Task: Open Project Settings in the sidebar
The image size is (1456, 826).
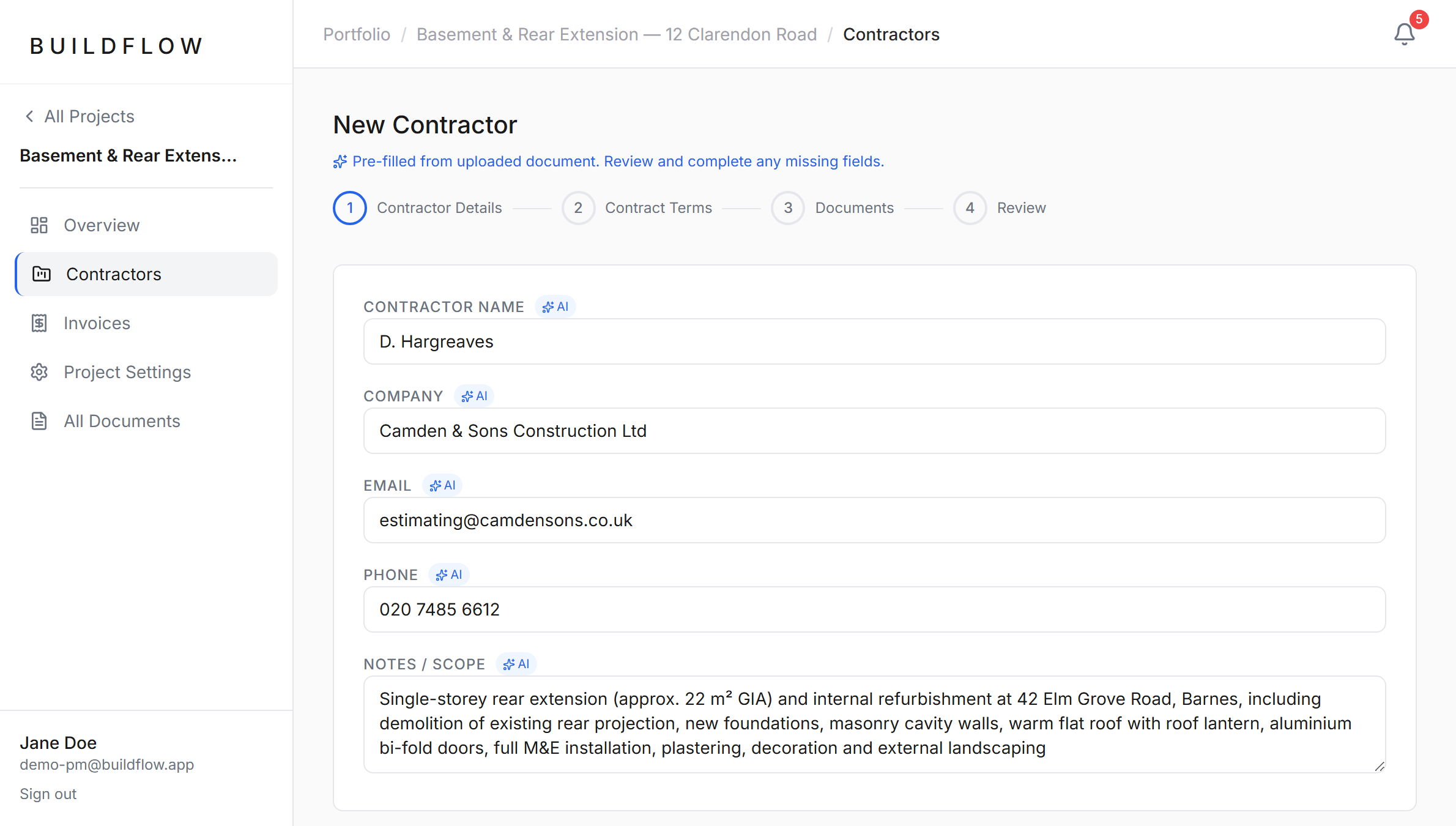Action: pyautogui.click(x=146, y=372)
